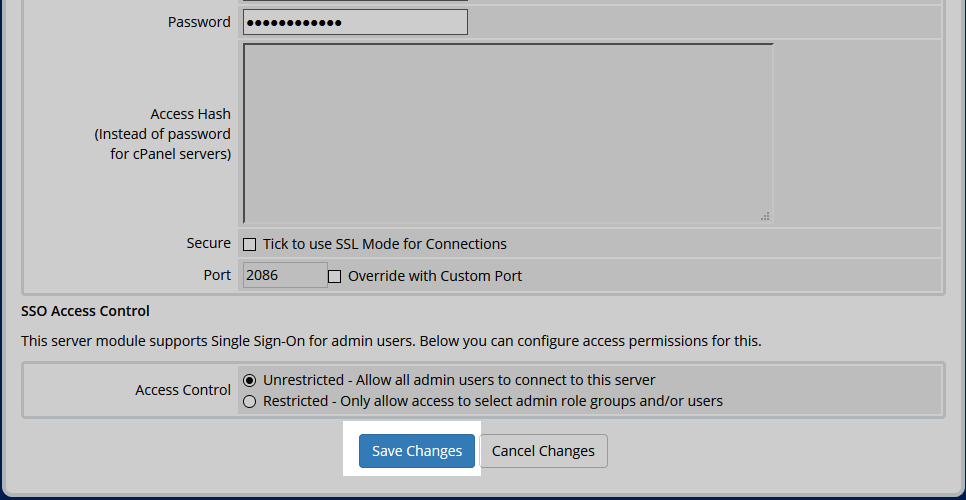The image size is (966, 500).
Task: Click 'Unrestricted - Allow all admin users' text
Action: tap(459, 380)
